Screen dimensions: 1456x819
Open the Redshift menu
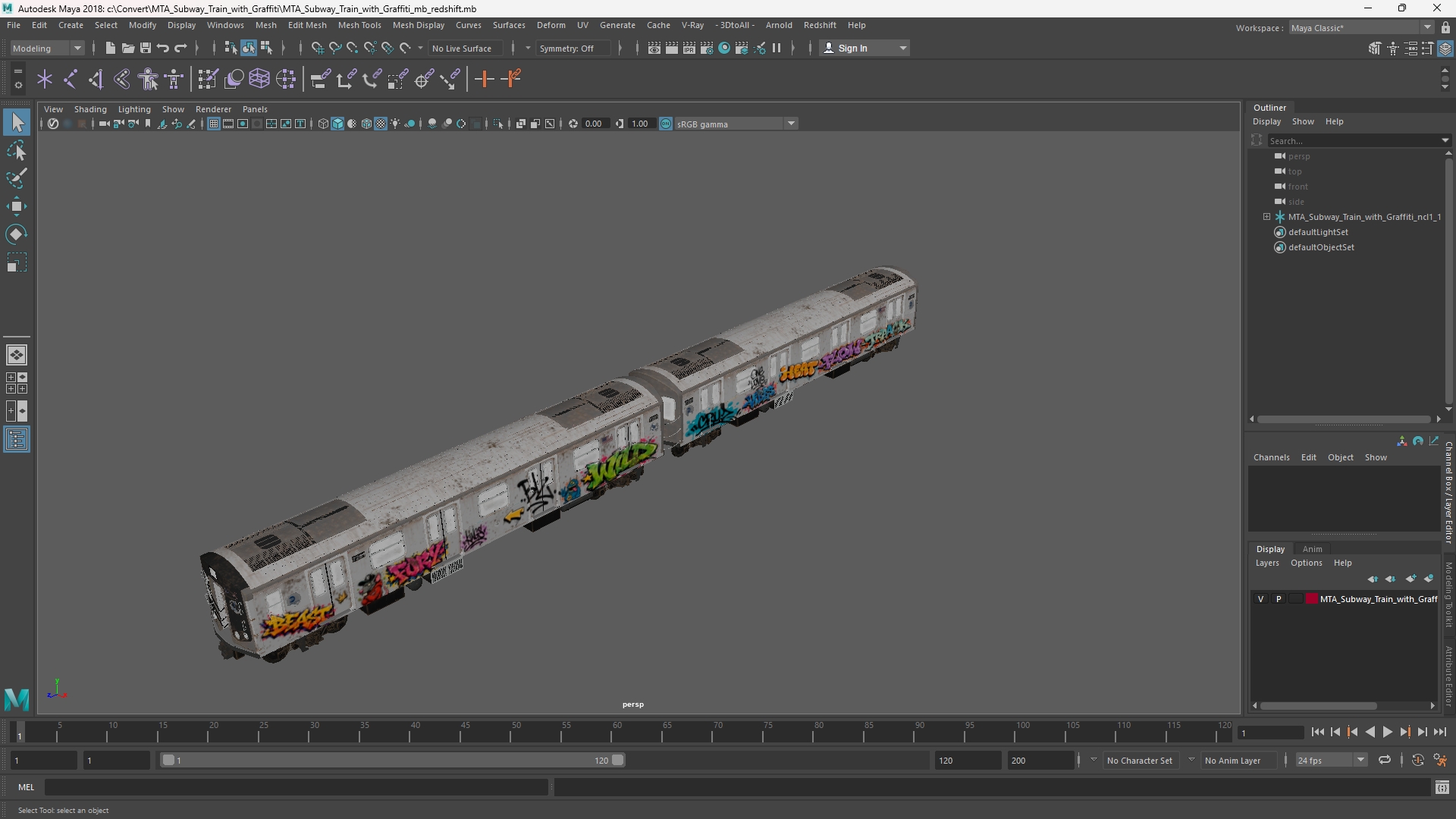820,25
